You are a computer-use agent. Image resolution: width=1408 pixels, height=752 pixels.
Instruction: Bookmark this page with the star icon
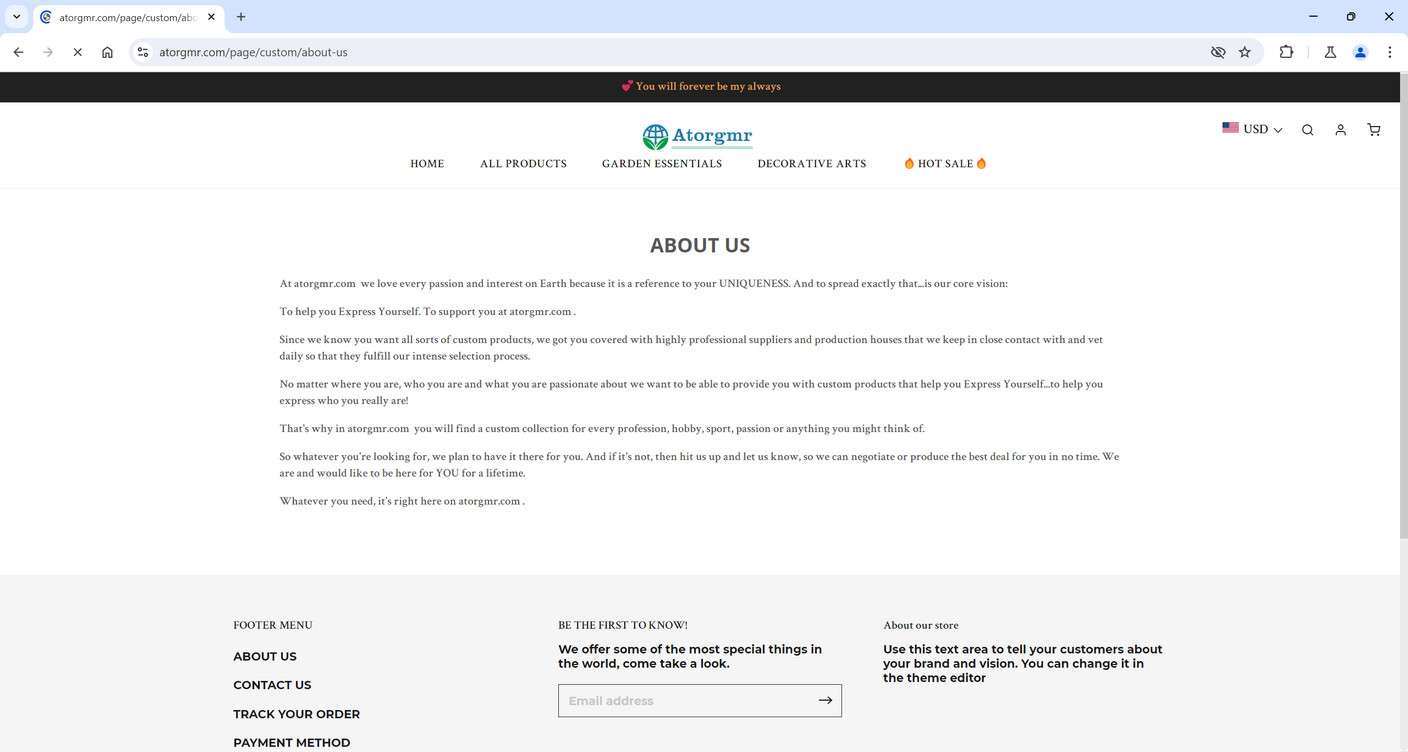[x=1245, y=52]
